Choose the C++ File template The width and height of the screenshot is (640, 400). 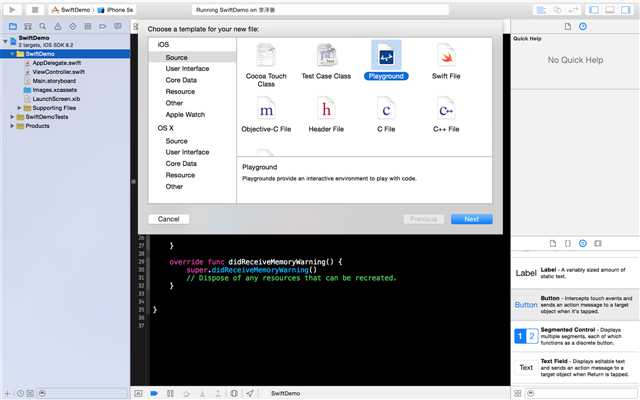446,114
